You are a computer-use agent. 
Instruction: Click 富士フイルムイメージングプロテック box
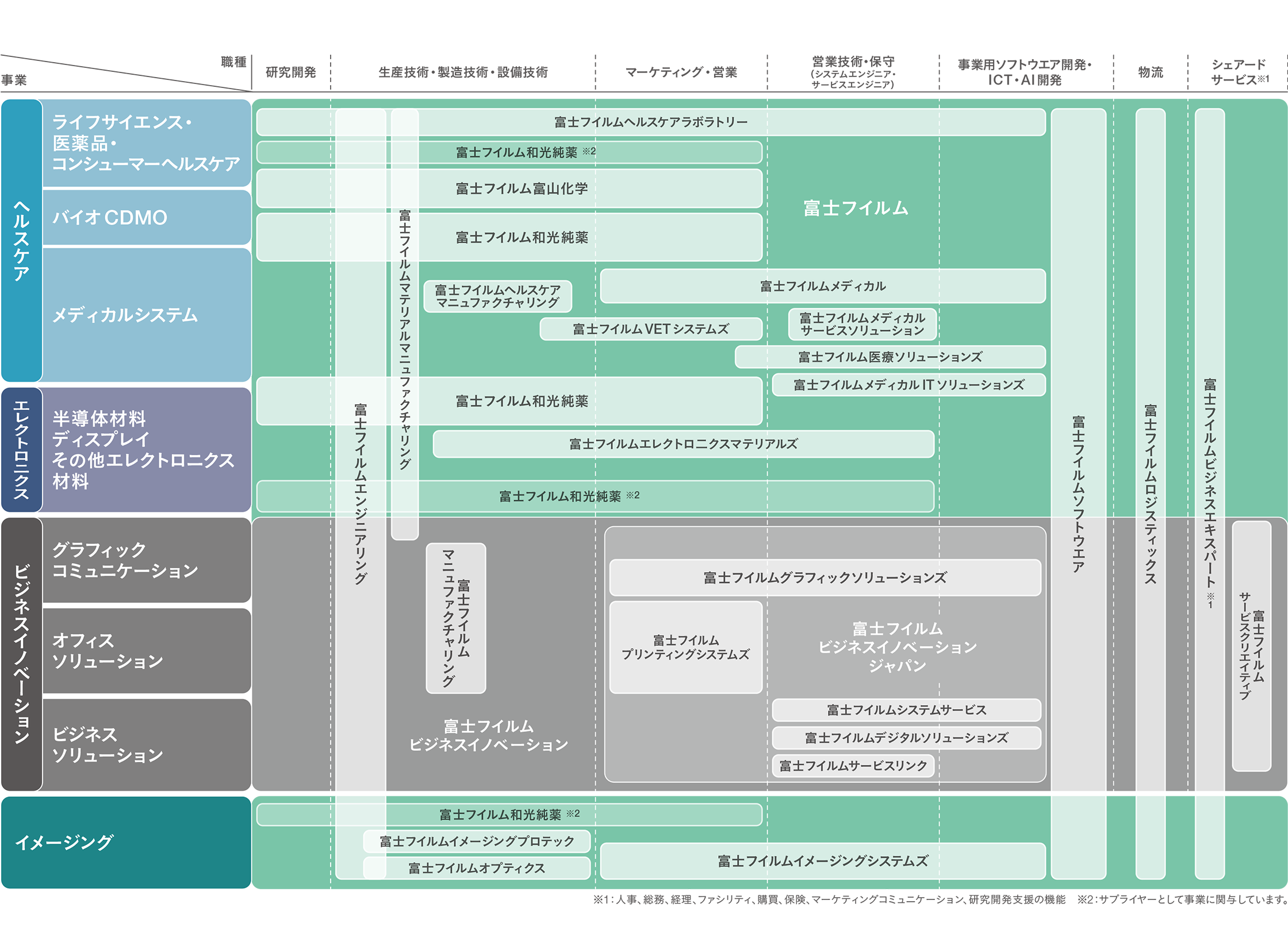477,841
